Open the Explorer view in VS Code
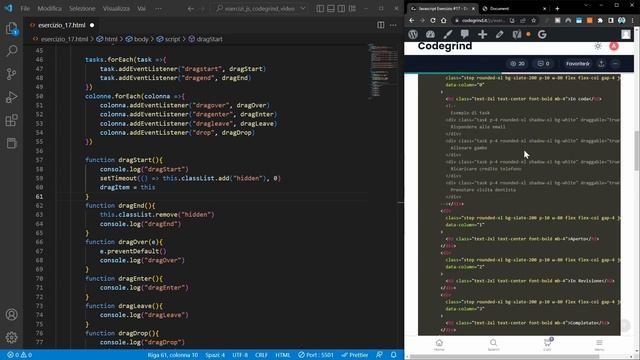Image resolution: width=640 pixels, height=360 pixels. [x=11, y=29]
